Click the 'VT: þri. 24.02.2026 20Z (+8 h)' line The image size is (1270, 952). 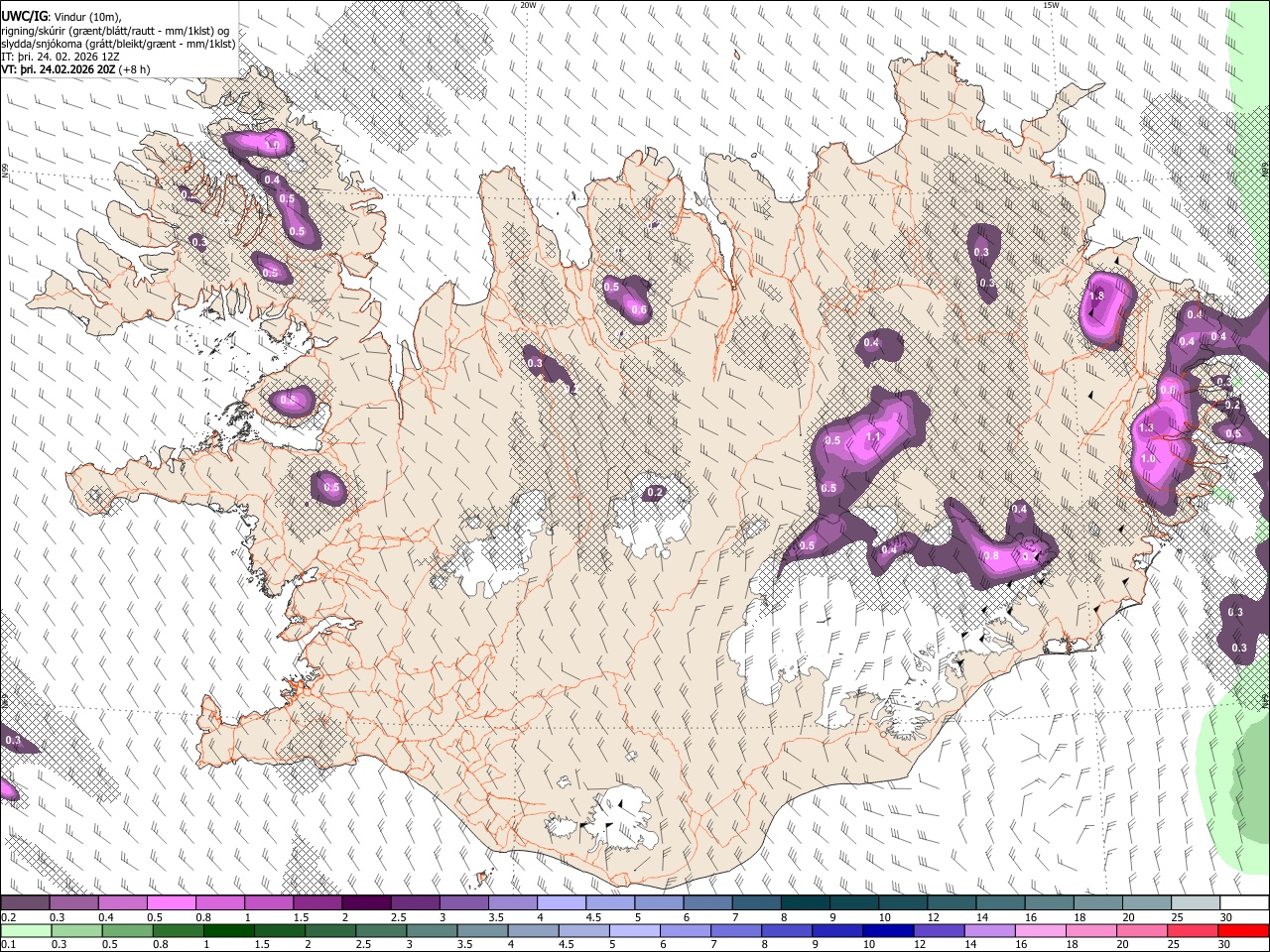76,69
